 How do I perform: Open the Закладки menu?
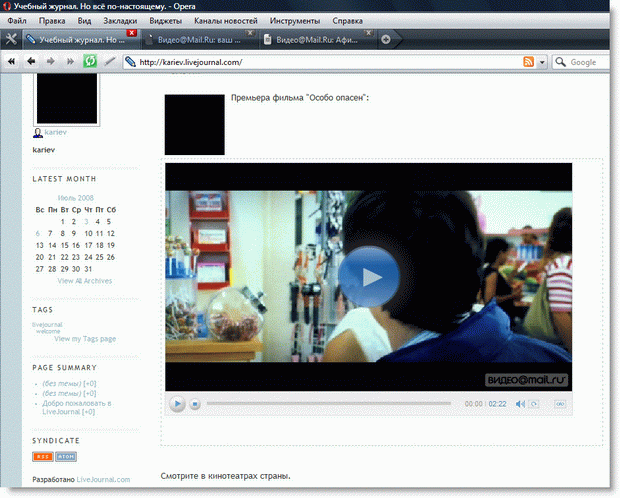click(x=120, y=21)
